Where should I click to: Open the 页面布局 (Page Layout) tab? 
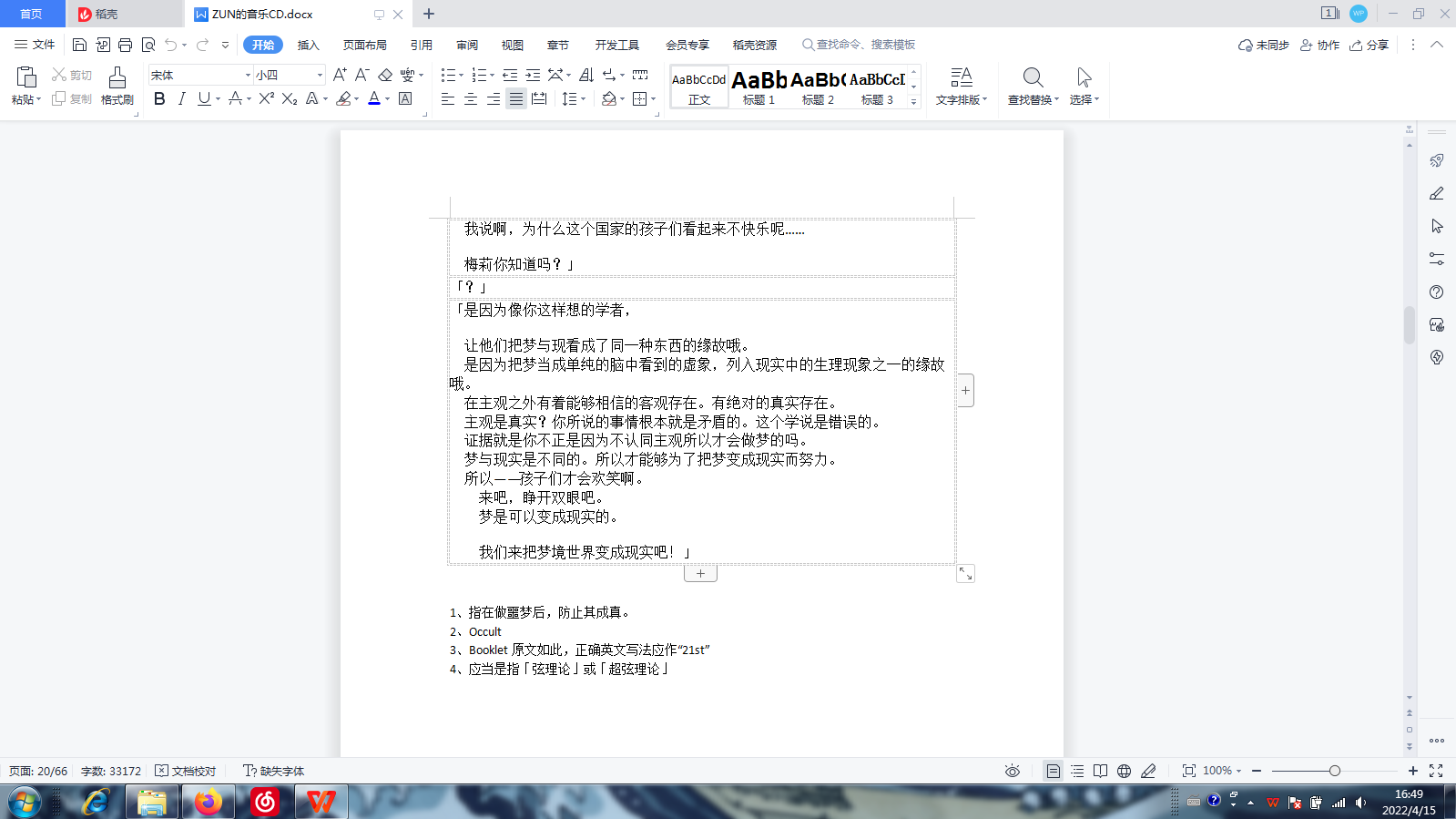click(364, 45)
